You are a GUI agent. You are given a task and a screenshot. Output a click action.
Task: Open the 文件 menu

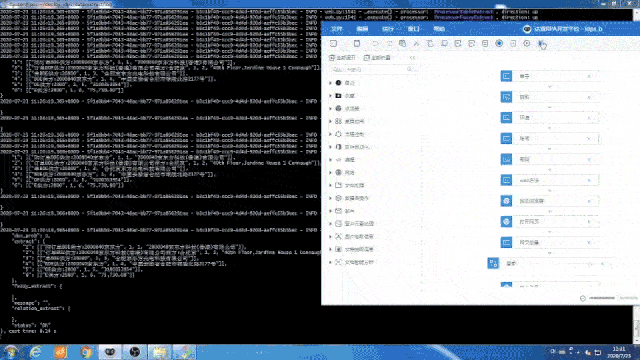[337, 29]
